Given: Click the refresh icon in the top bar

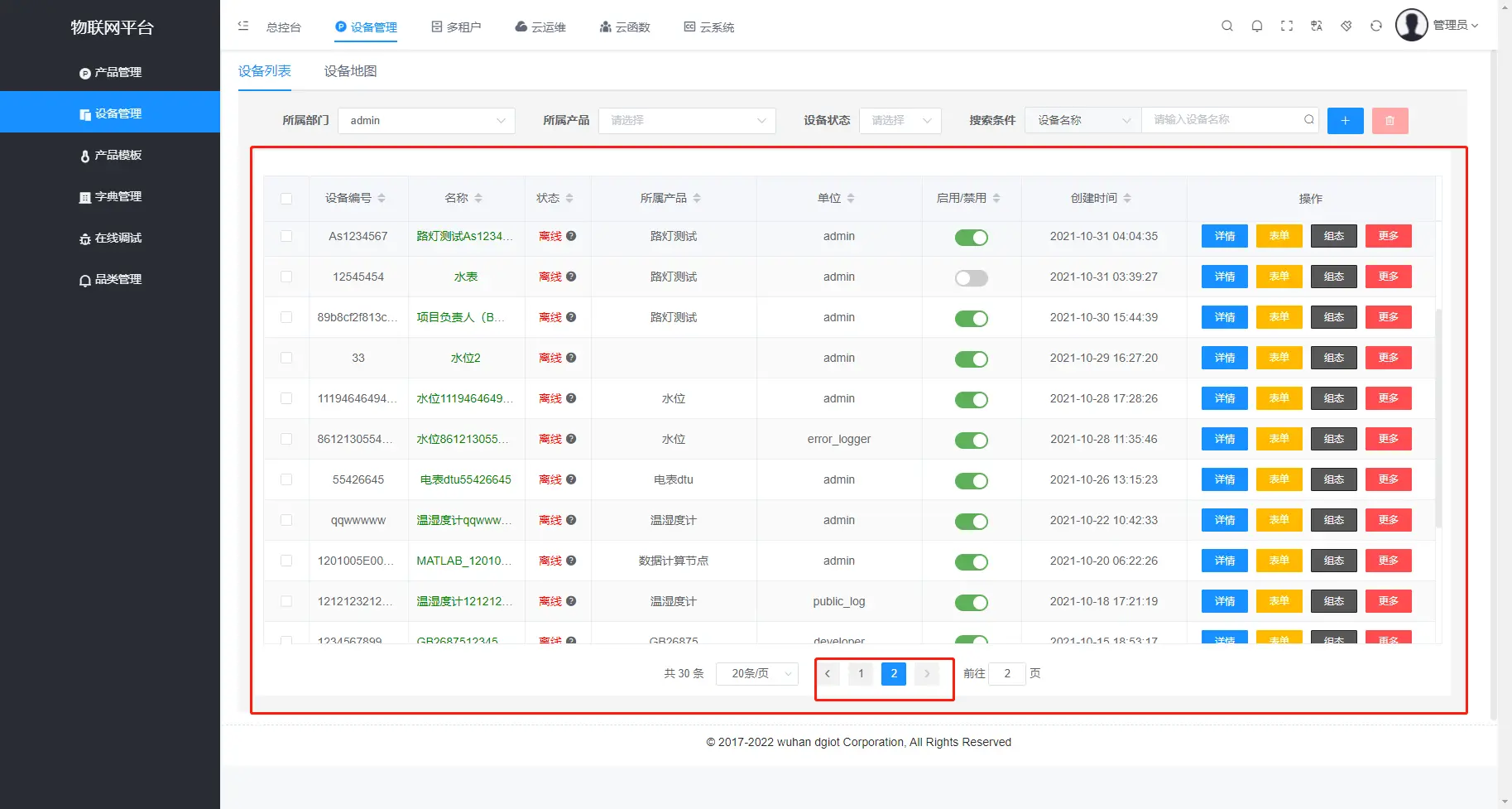Looking at the screenshot, I should coord(1375,26).
